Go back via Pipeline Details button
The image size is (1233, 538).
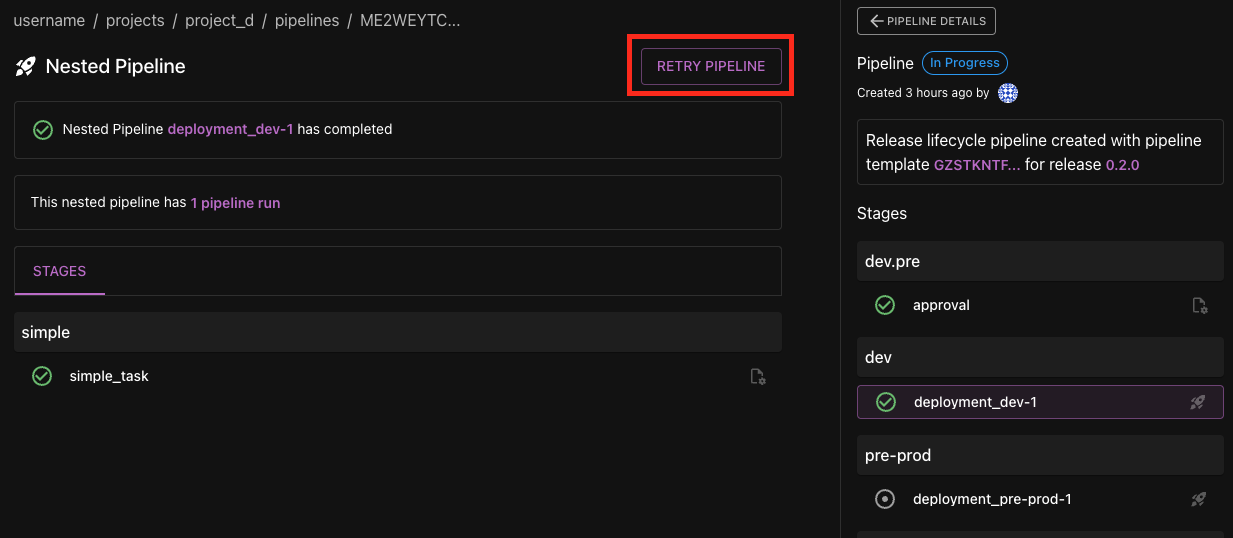tap(926, 21)
